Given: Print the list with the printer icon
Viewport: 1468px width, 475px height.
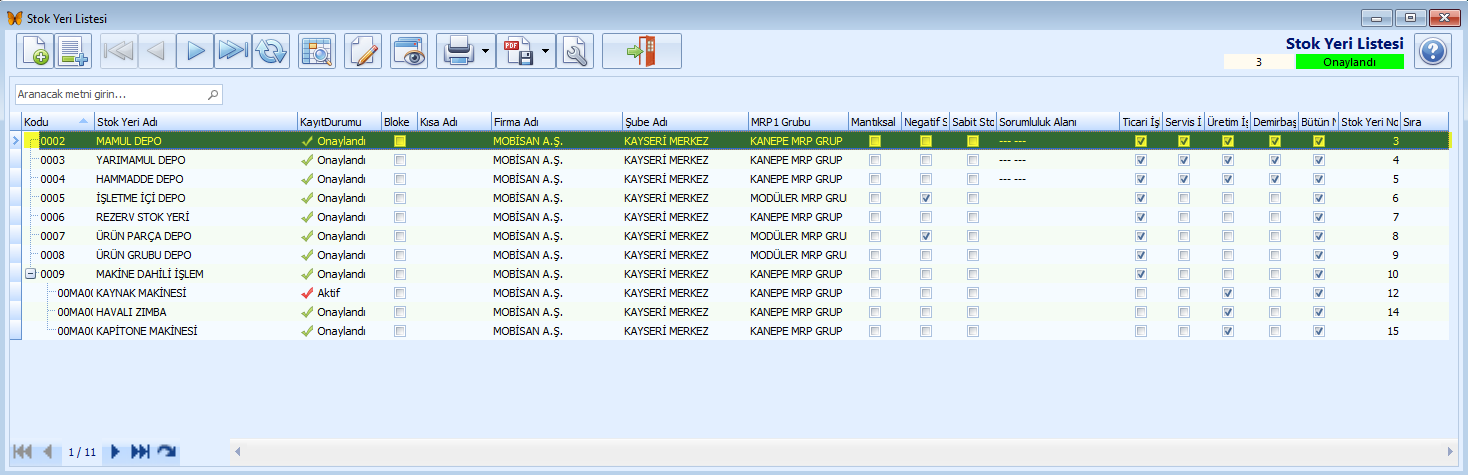Looking at the screenshot, I should point(458,51).
